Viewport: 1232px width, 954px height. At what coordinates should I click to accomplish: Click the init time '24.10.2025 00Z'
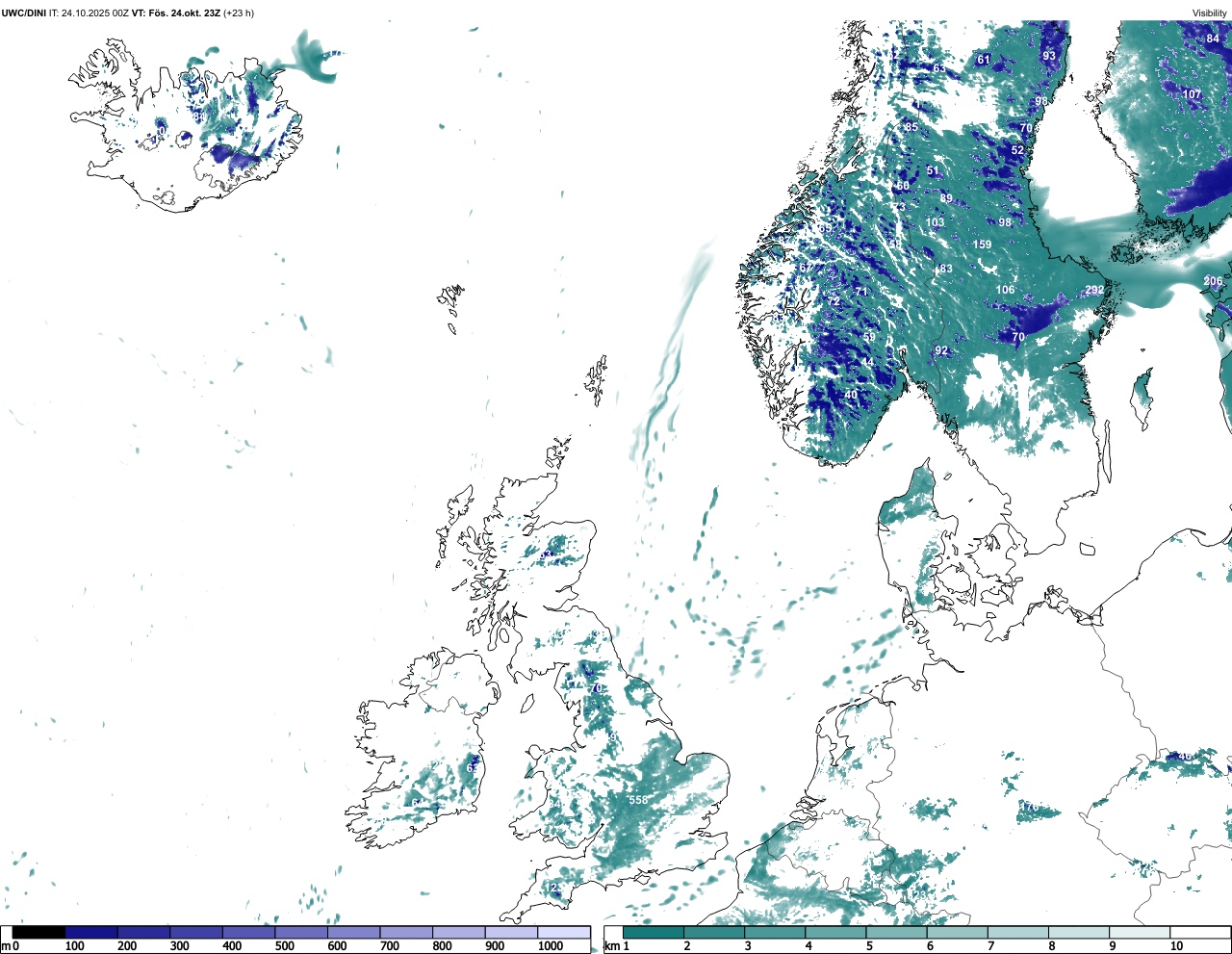pos(94,13)
